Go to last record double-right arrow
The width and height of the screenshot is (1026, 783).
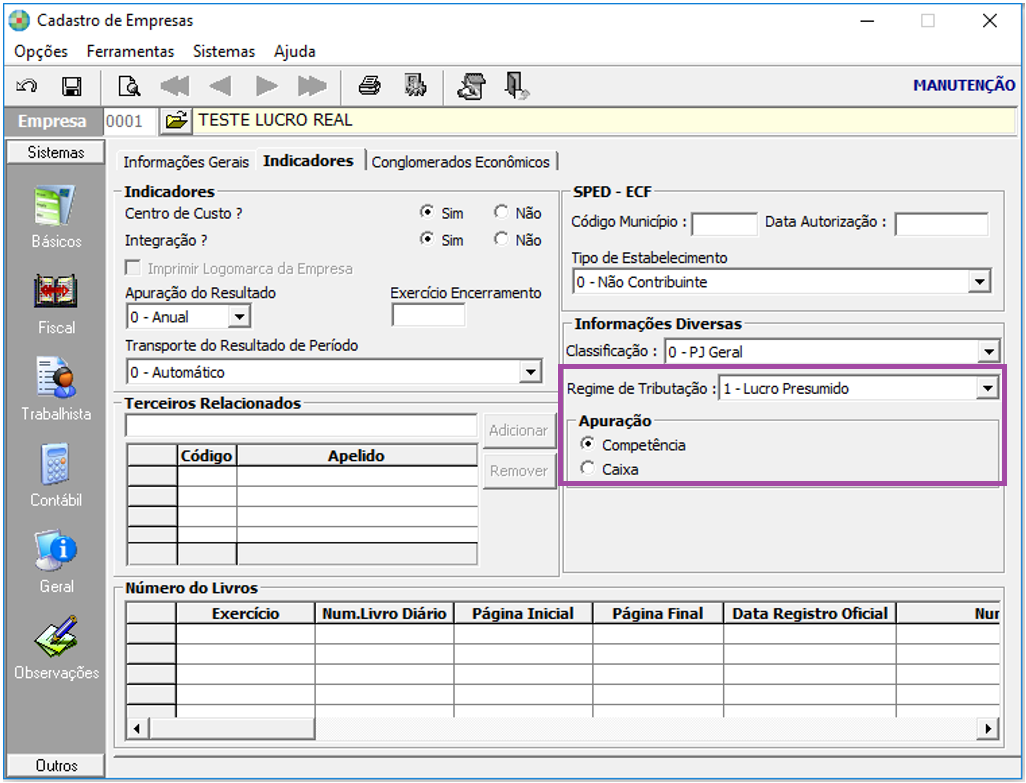312,86
